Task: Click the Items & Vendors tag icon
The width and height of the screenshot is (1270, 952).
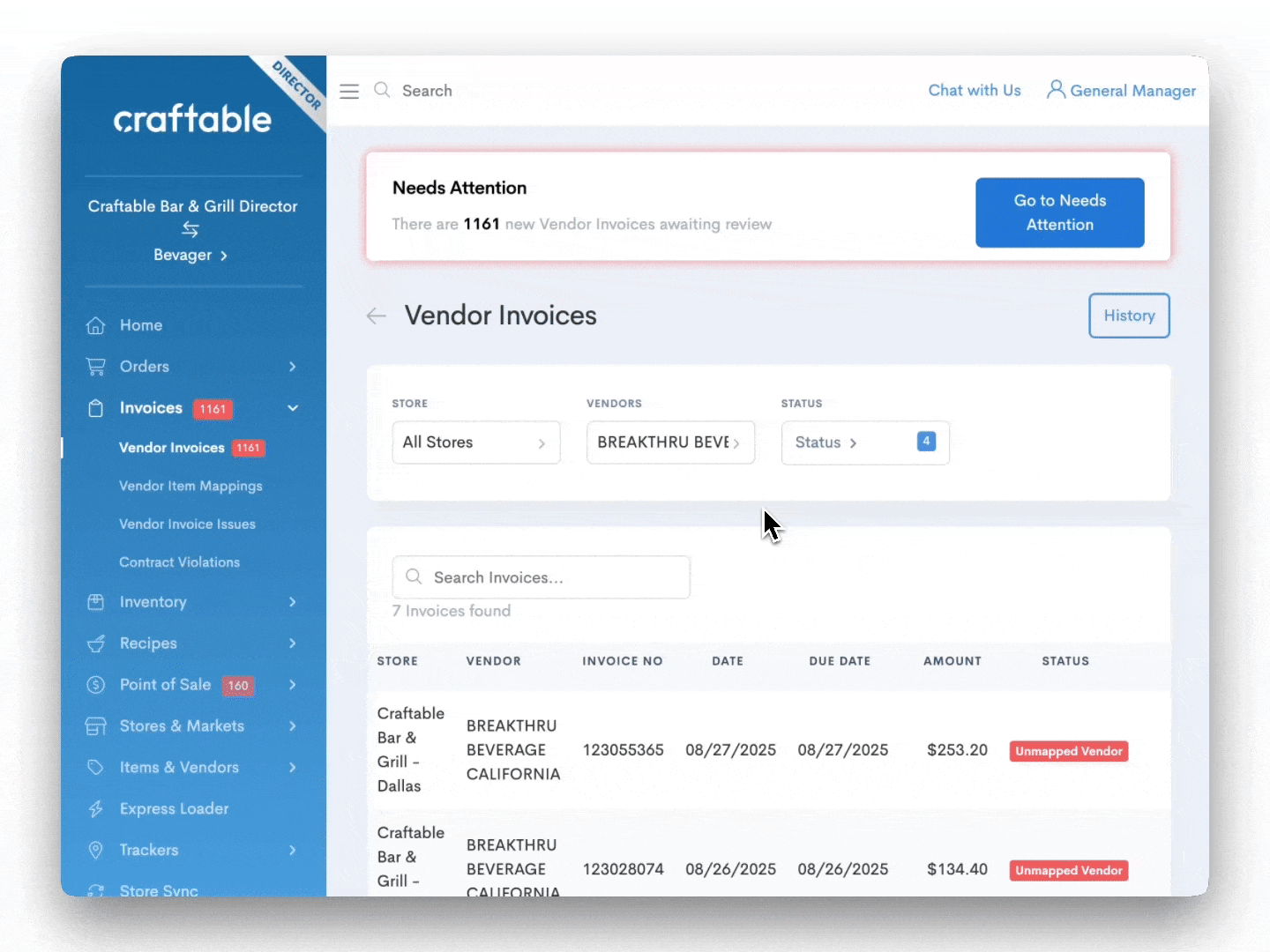Action: (x=95, y=768)
